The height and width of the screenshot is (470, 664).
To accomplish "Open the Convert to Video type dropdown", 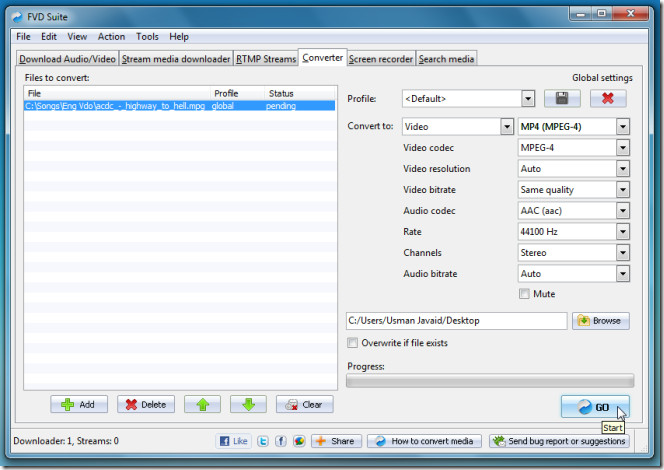I will click(507, 127).
